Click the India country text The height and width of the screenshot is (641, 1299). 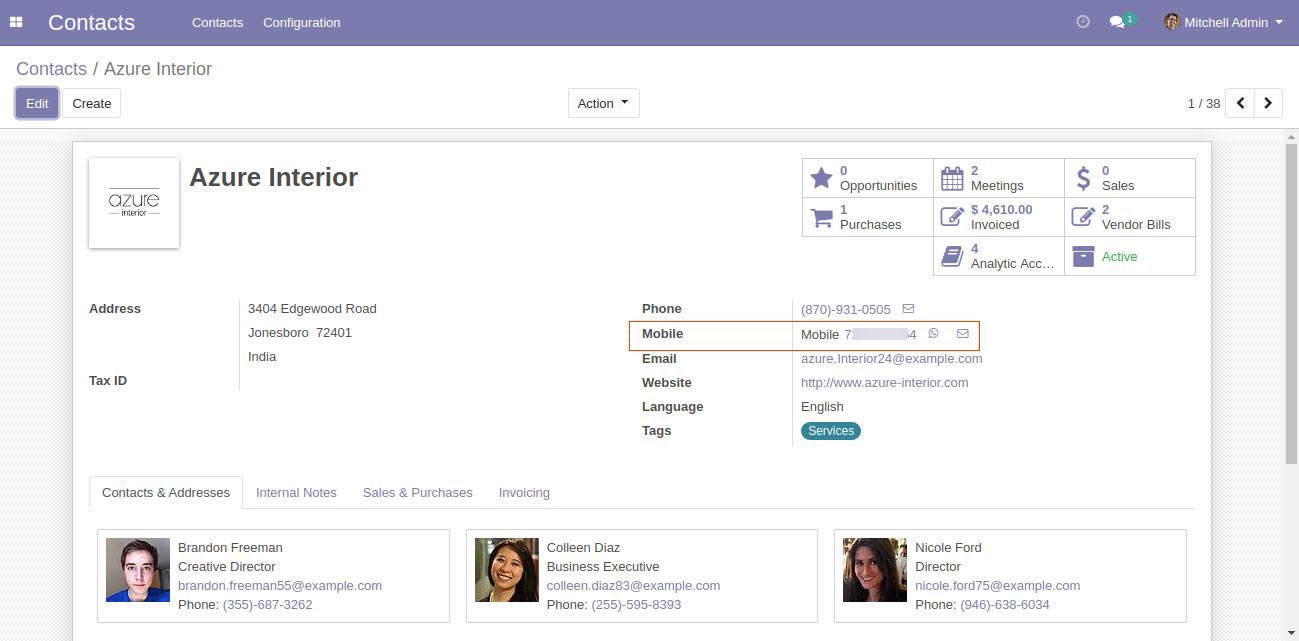pyautogui.click(x=262, y=357)
